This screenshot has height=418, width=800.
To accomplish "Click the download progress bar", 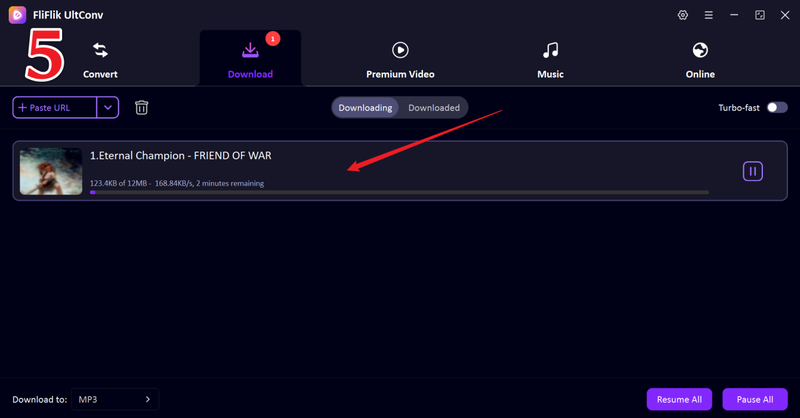I will point(399,192).
